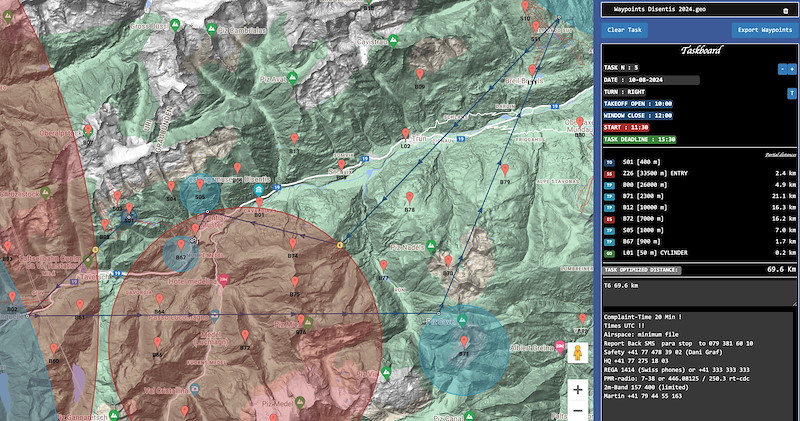Click the Passo Lucomagno place icon
This screenshot has width=800, height=421.
pyautogui.click(x=215, y=317)
